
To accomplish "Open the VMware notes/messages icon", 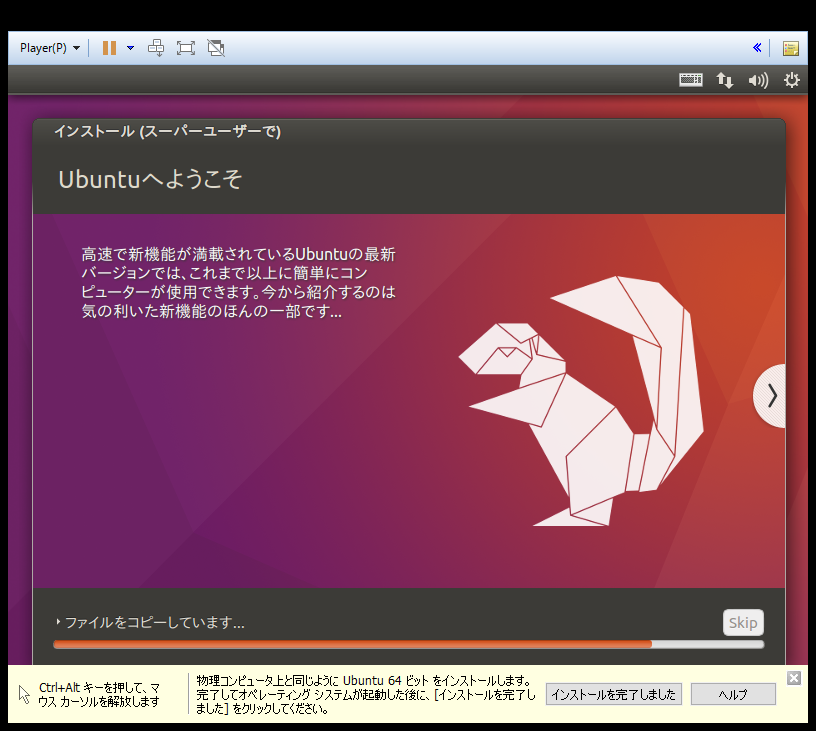I will click(790, 48).
